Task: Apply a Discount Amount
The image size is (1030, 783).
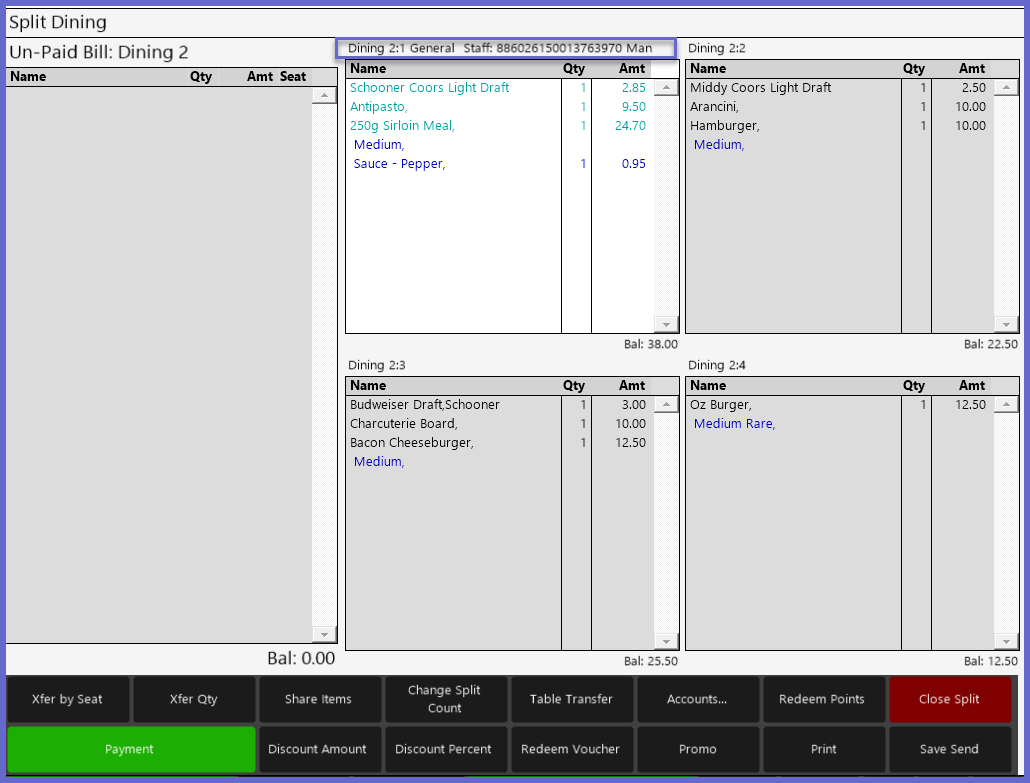Action: point(319,749)
